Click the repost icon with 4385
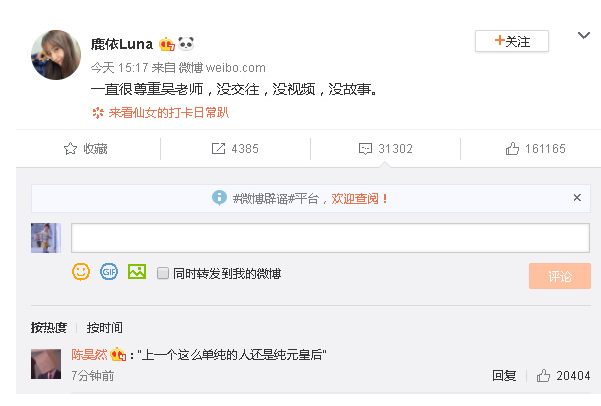 point(218,149)
